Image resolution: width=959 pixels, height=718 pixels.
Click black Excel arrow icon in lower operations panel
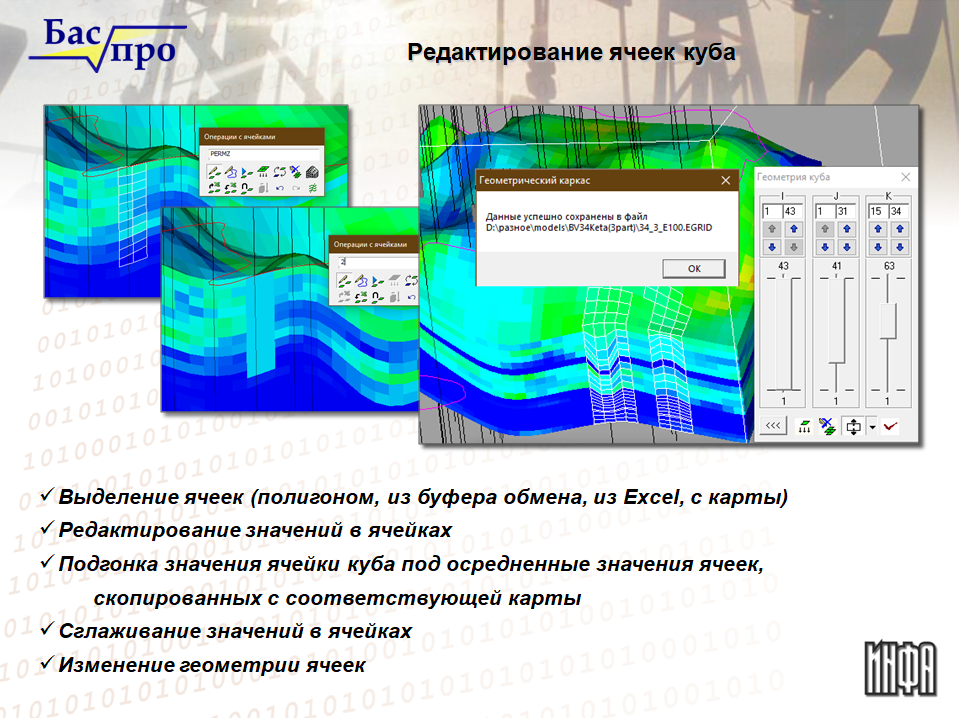tap(361, 297)
